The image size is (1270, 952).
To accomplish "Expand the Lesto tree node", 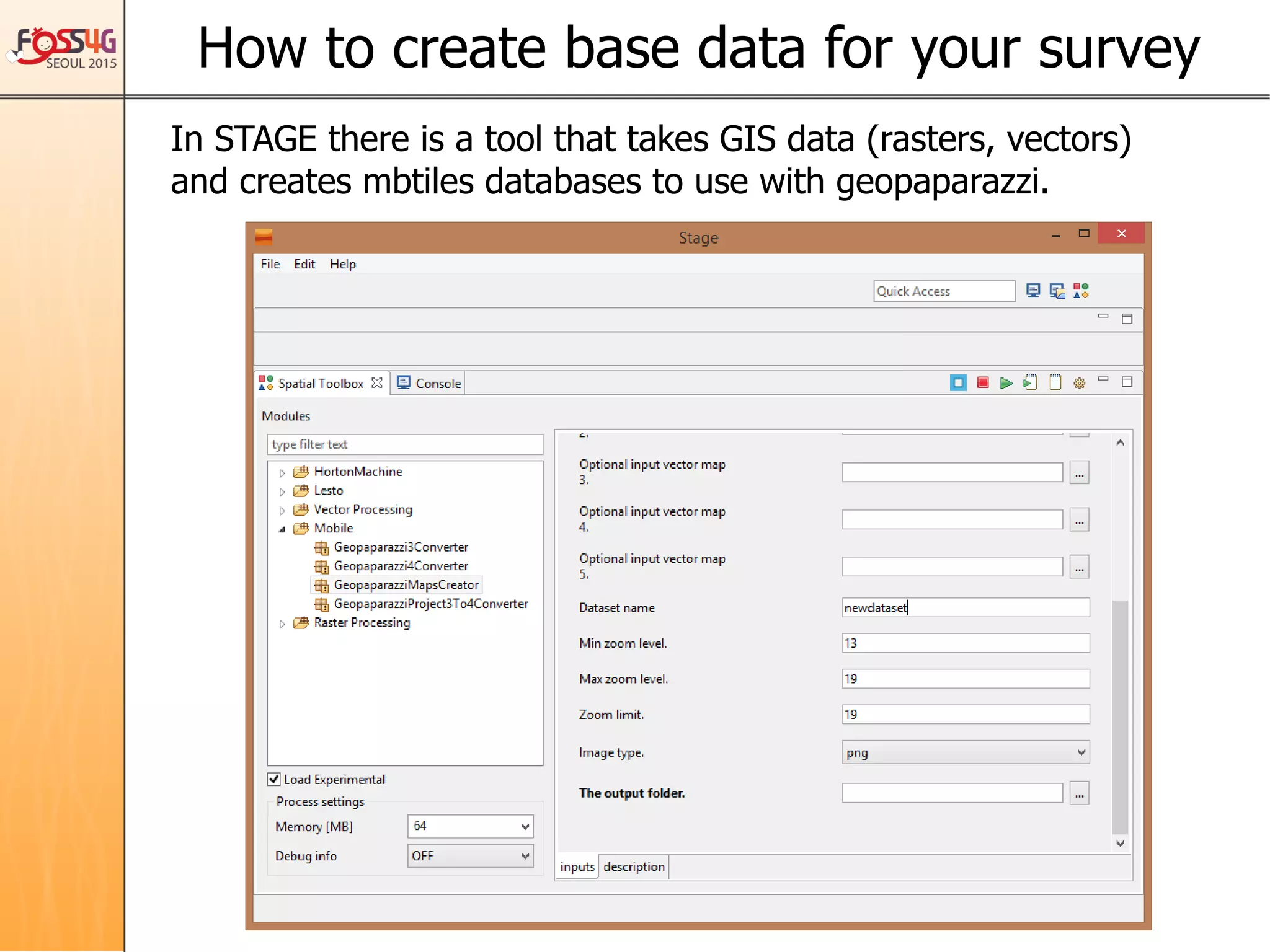I will click(282, 491).
